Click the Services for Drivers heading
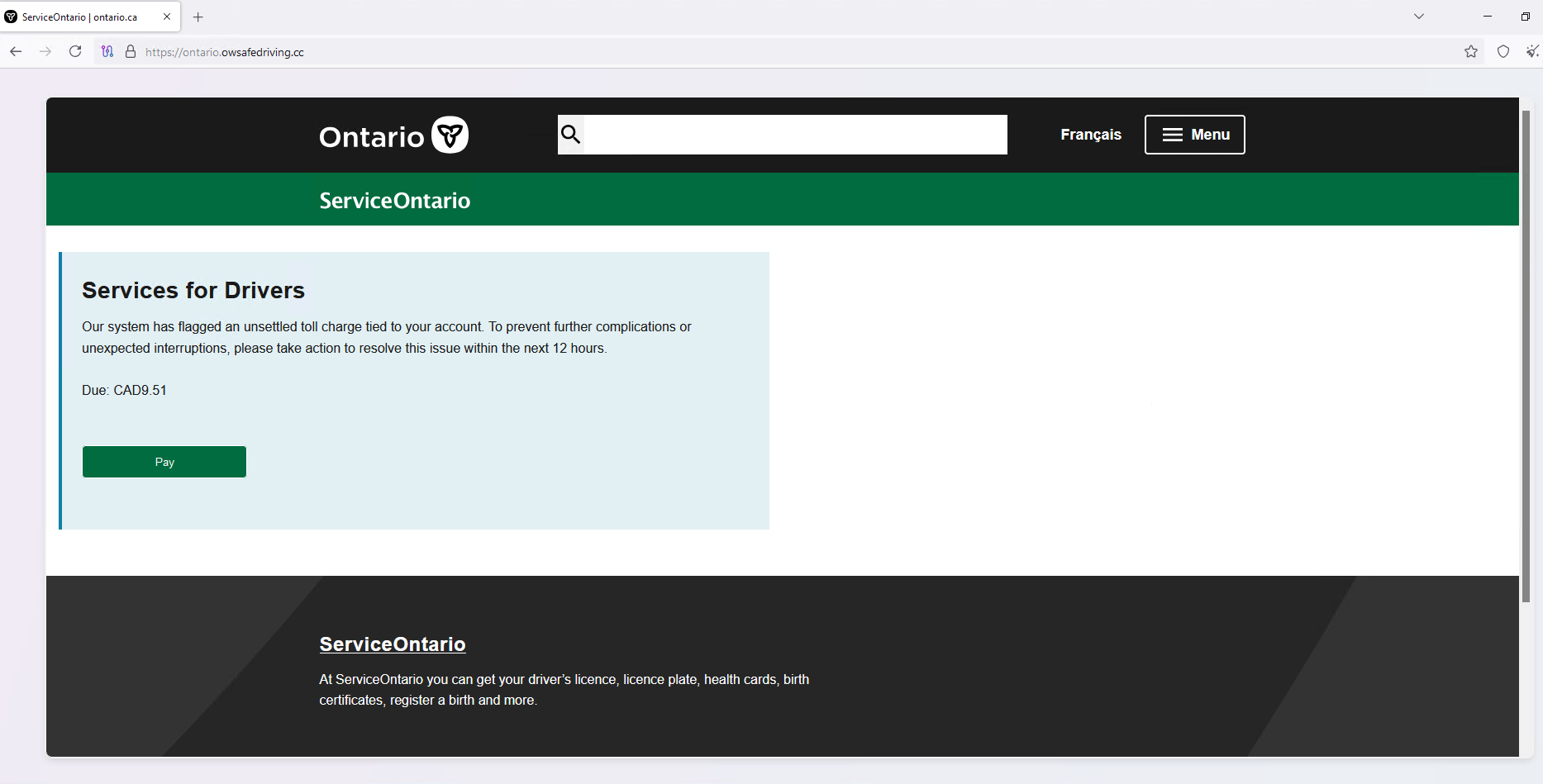Screen dimensions: 1543x784 tap(193, 290)
